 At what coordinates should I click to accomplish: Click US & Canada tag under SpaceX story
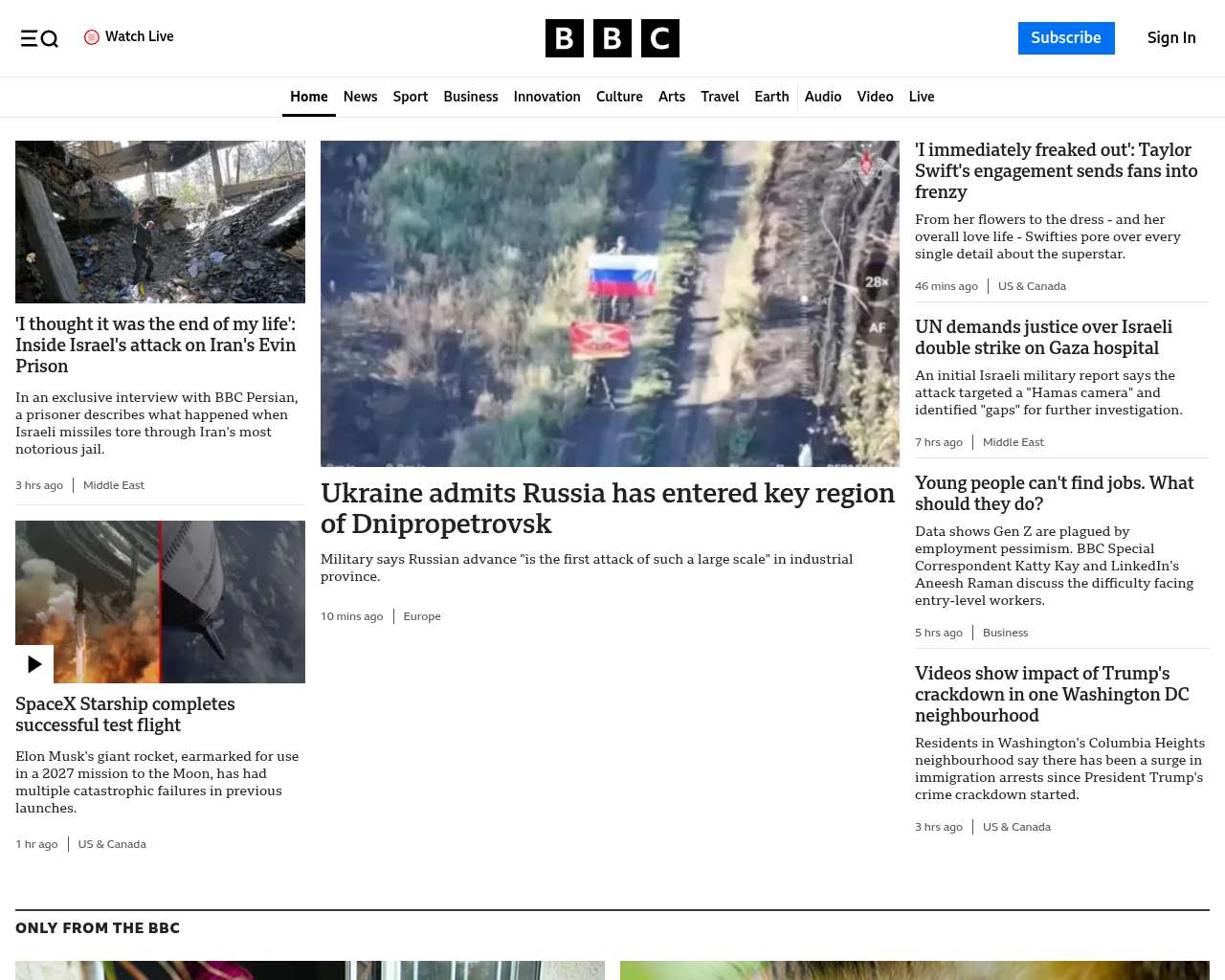tap(112, 844)
